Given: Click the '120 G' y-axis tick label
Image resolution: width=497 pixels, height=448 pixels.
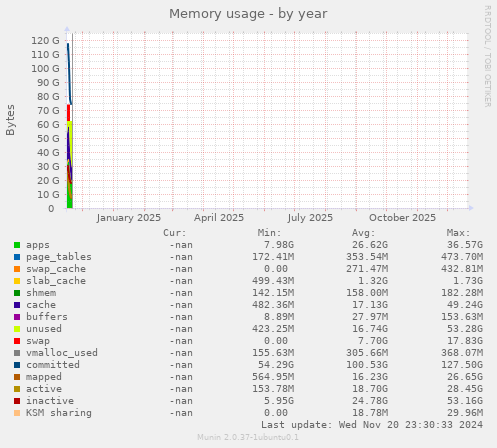Looking at the screenshot, I should (x=45, y=41).
